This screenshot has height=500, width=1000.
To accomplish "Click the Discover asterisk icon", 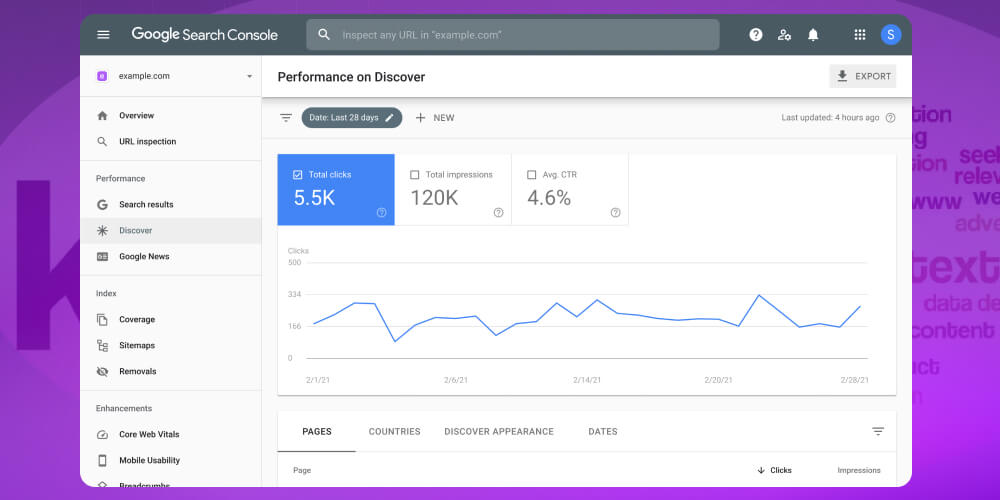I will (x=102, y=231).
